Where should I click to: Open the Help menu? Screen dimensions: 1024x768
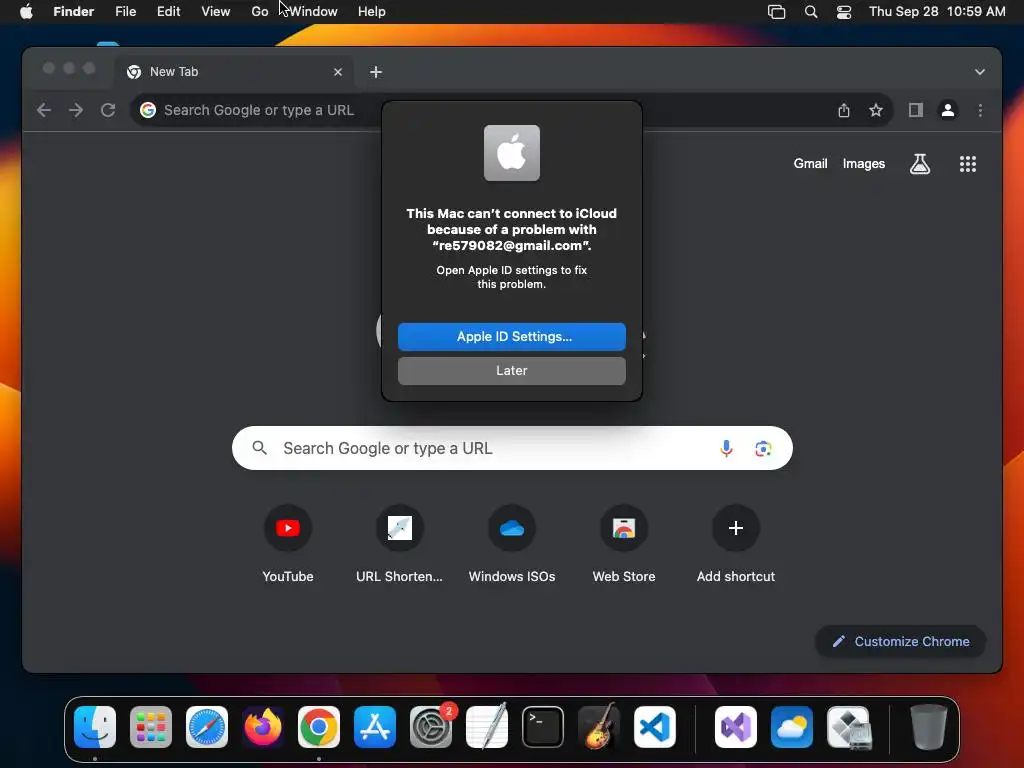[372, 11]
